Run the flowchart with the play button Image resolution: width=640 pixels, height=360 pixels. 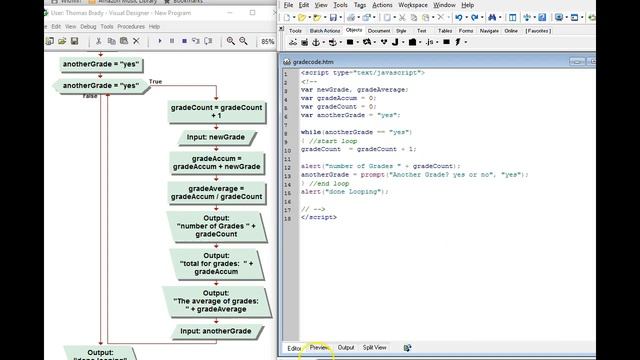point(160,41)
